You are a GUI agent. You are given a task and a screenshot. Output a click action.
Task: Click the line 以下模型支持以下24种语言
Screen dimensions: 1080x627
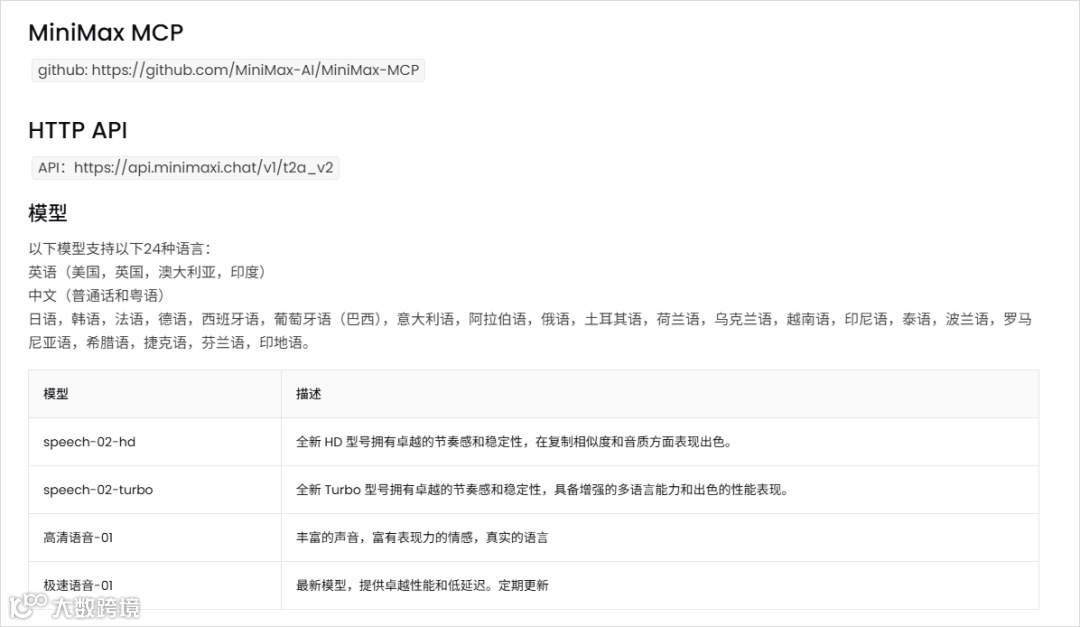coord(120,249)
